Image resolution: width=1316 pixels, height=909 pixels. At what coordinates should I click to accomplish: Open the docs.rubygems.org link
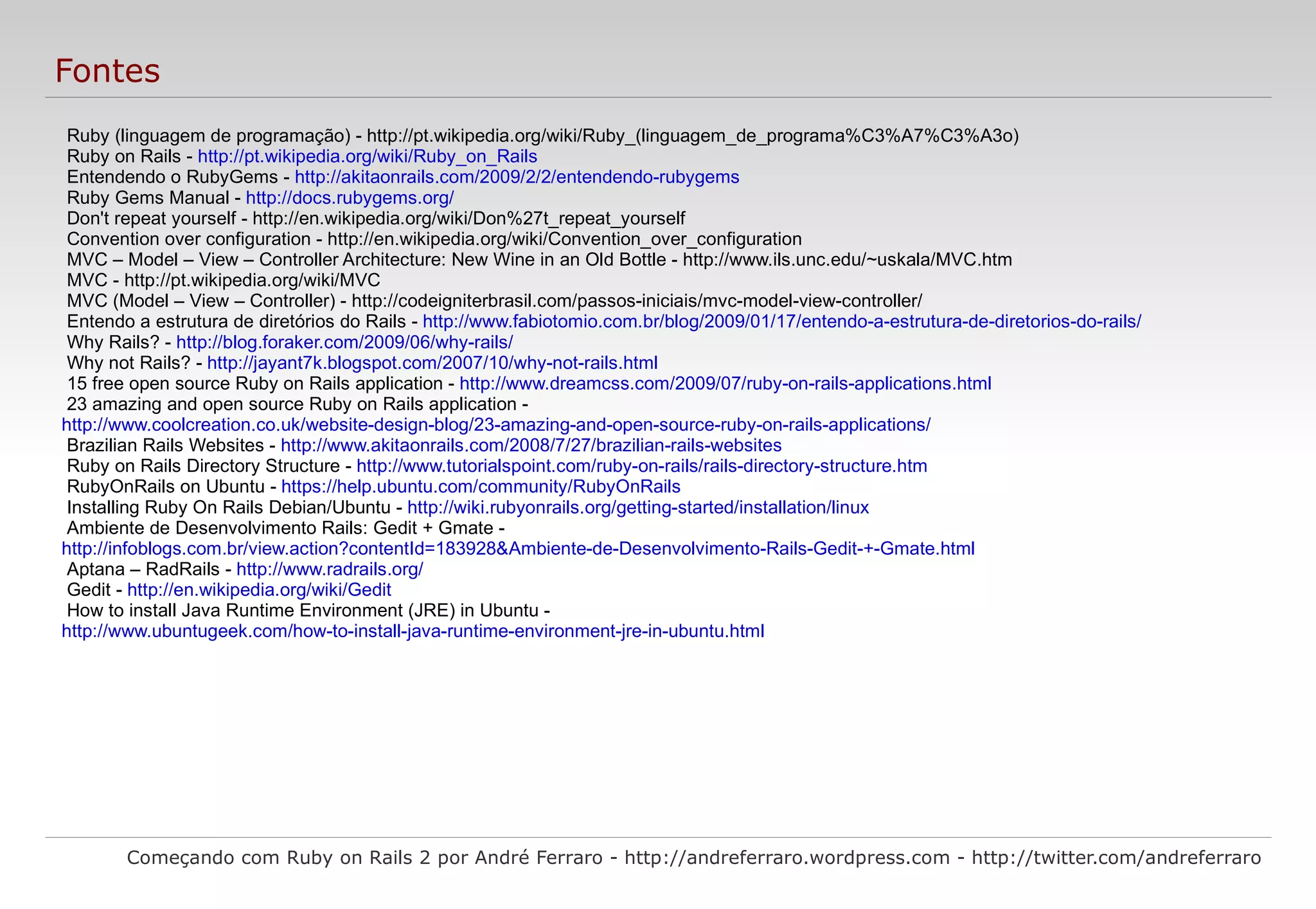click(350, 197)
